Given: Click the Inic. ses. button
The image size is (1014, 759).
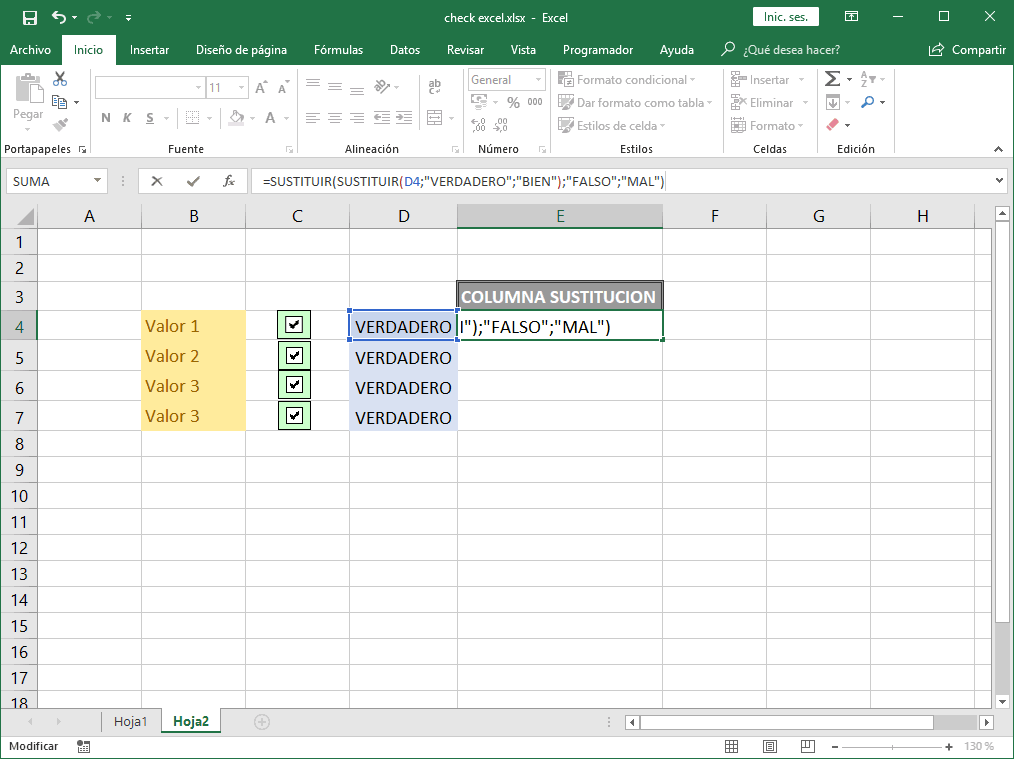Looking at the screenshot, I should 785,16.
